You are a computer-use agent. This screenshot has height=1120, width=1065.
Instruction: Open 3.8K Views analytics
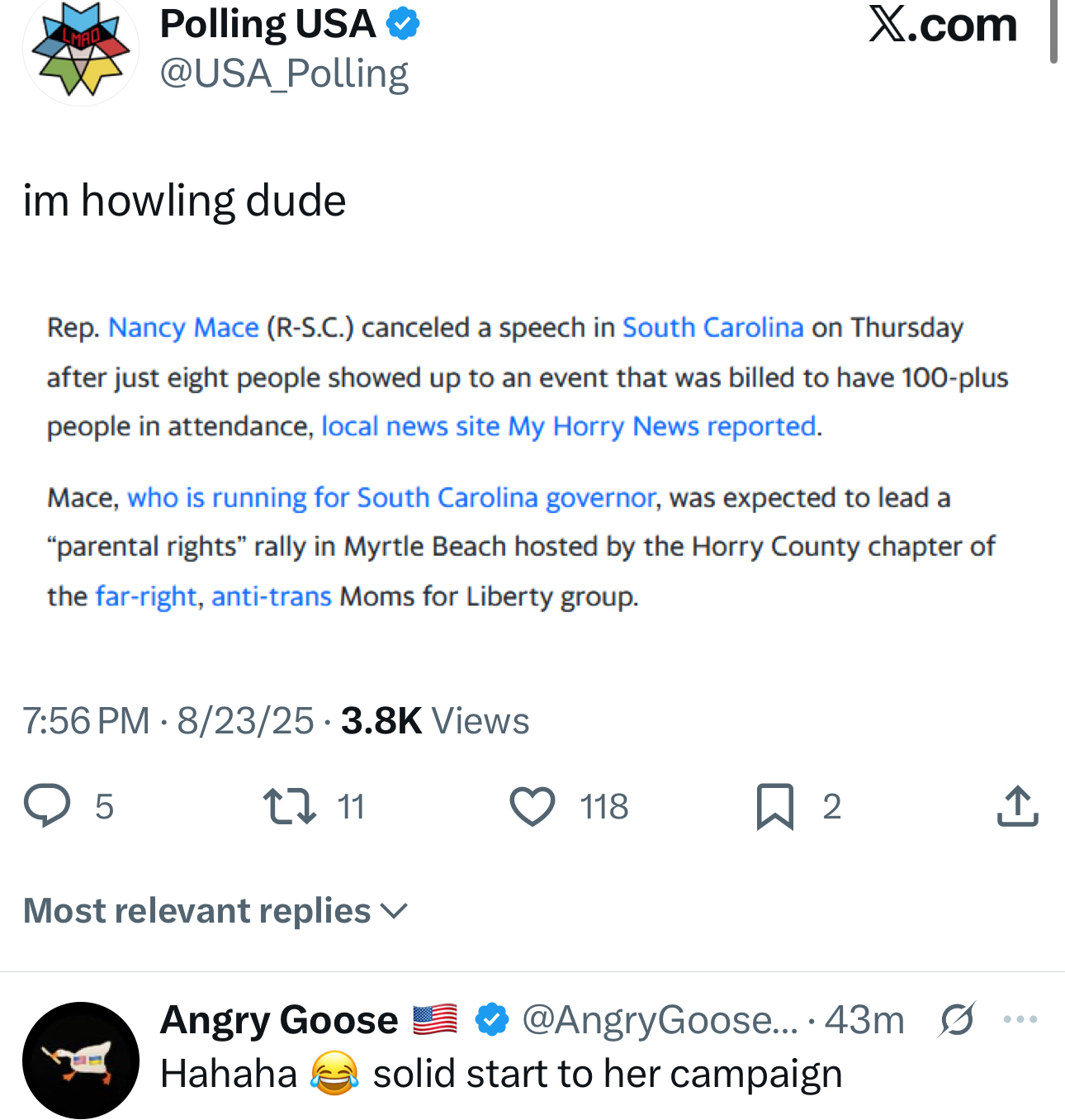coord(434,721)
